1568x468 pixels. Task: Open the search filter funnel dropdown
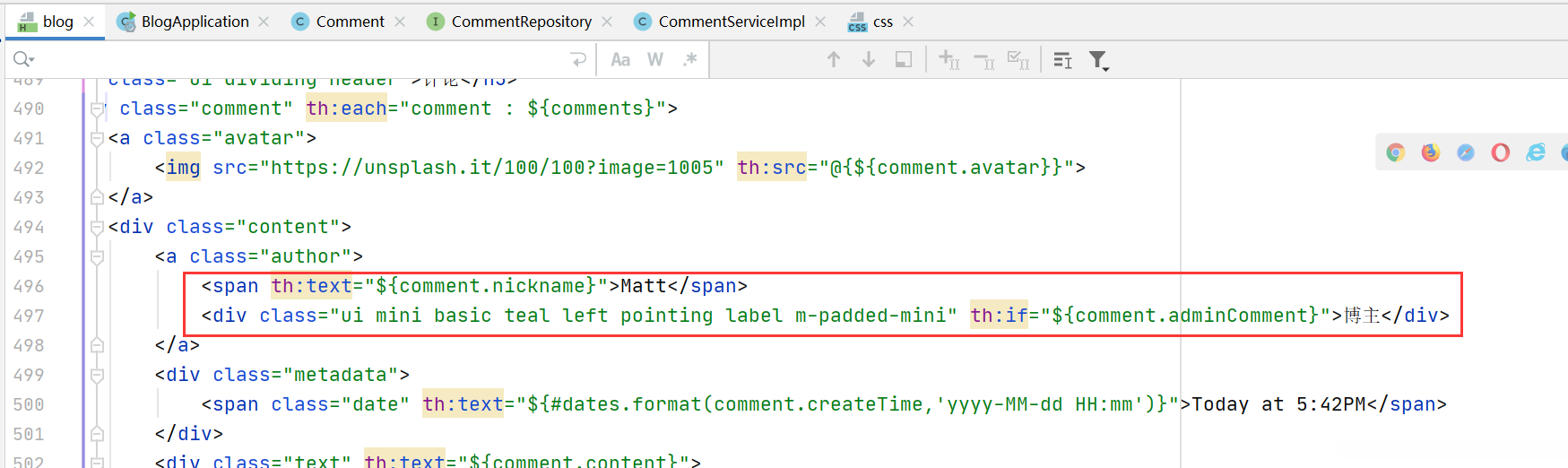coord(1099,60)
